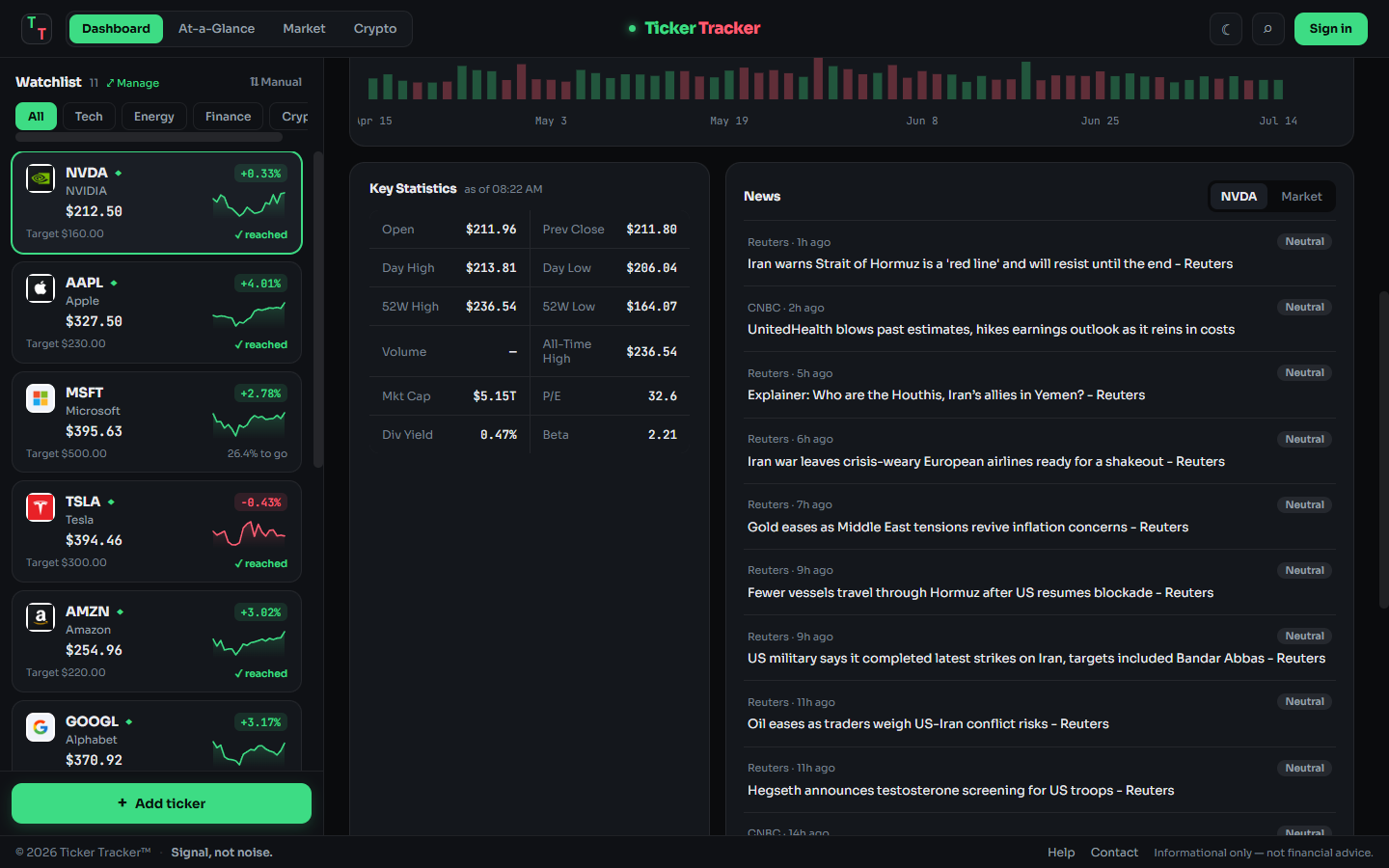The width and height of the screenshot is (1389, 868).
Task: Filter watchlist by Finance
Action: tap(228, 117)
